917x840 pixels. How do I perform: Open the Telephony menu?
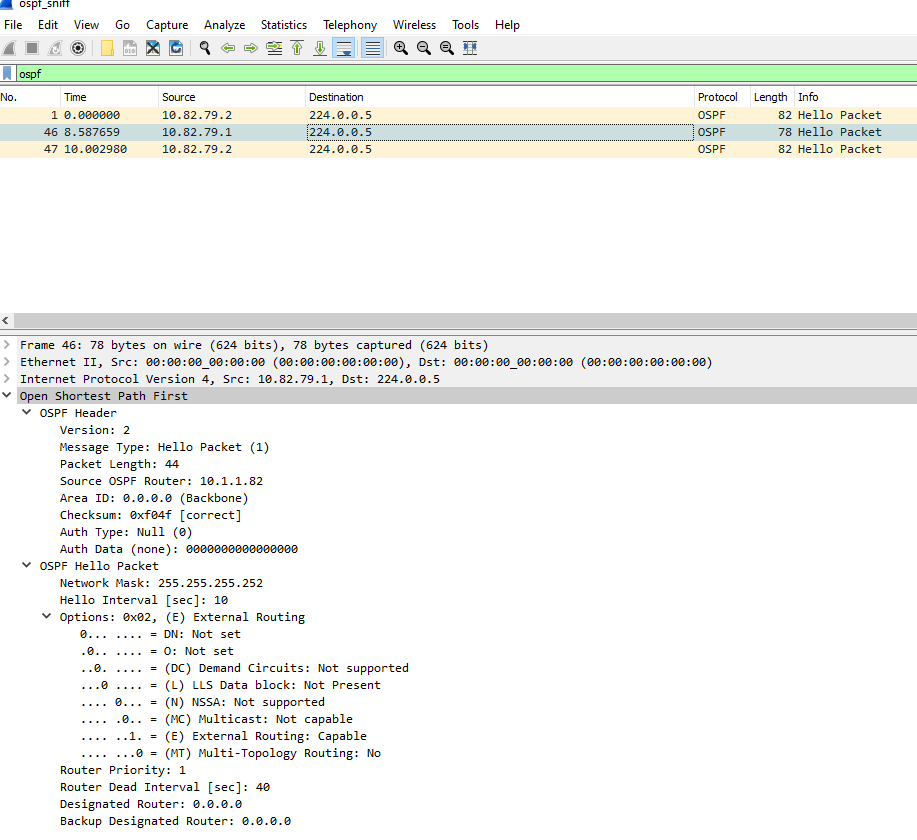point(350,25)
